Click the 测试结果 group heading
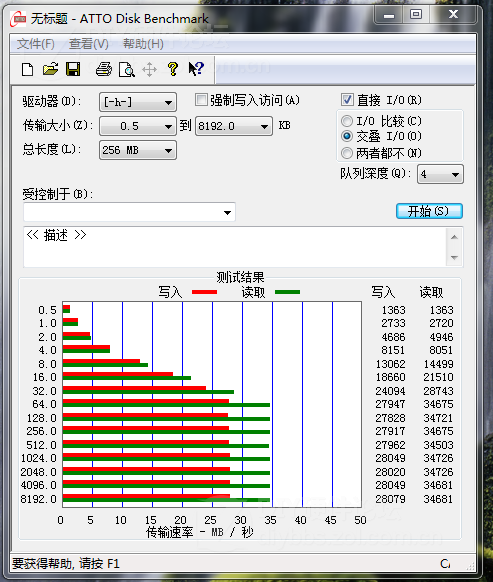493x582 pixels. [241, 277]
